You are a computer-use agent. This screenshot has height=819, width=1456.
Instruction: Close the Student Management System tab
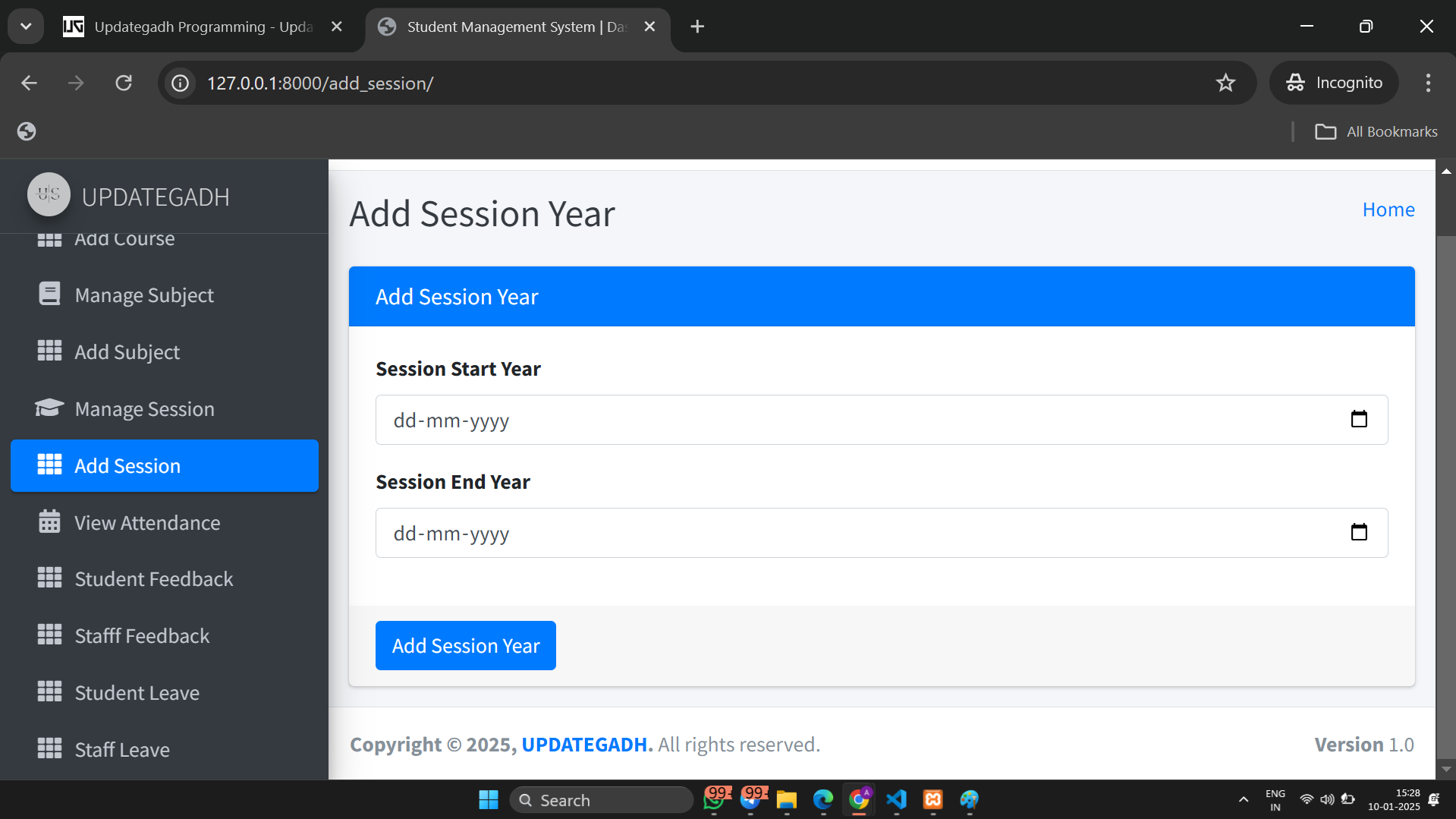(x=649, y=27)
